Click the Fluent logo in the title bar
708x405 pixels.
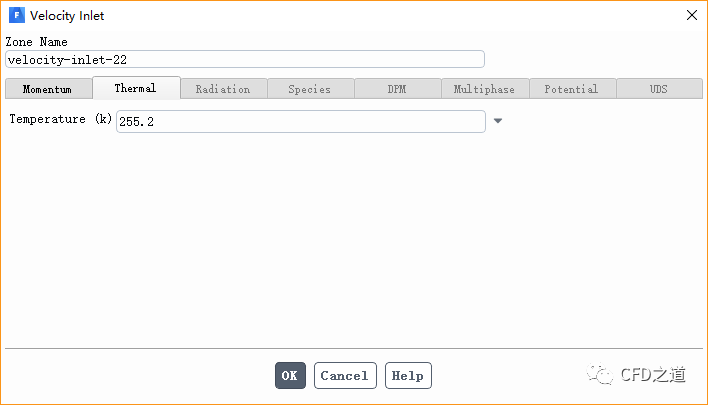(16, 16)
